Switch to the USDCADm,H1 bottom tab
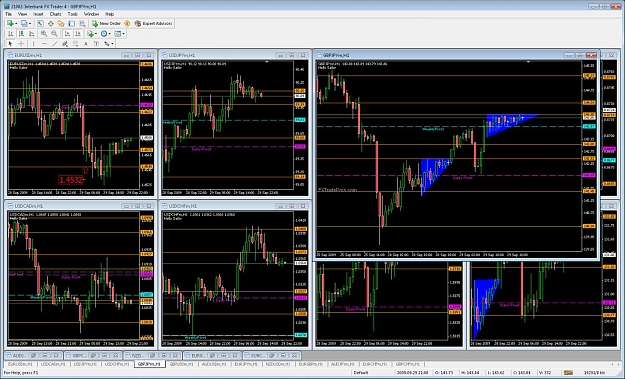Viewport: 625px width, 379px height. click(x=53, y=364)
